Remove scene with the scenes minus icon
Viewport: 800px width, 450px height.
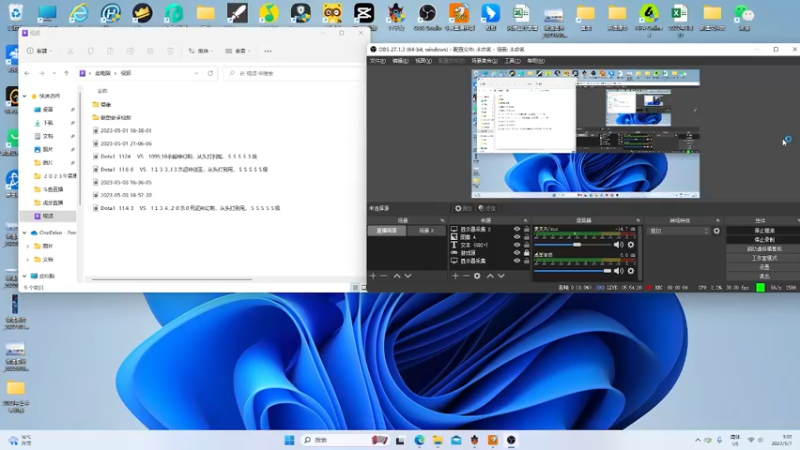[x=384, y=276]
